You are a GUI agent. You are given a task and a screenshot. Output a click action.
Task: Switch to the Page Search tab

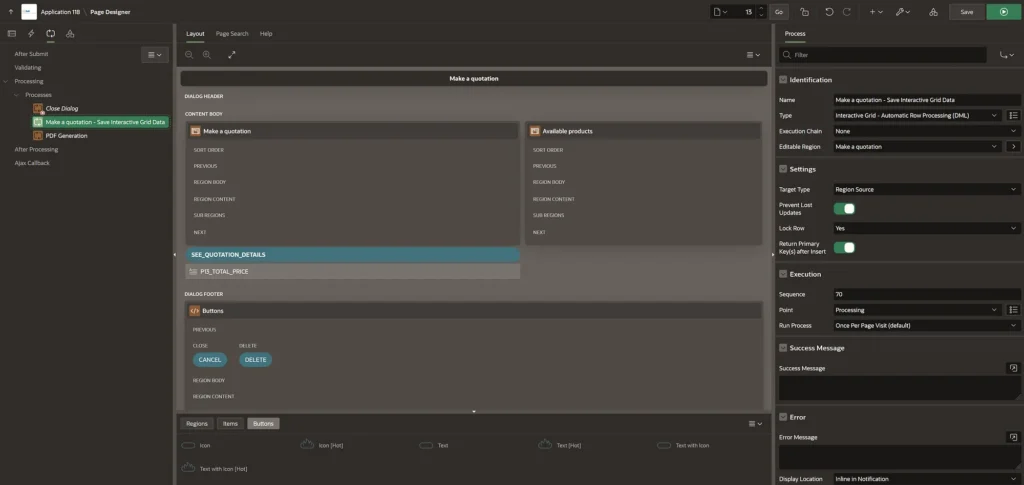(232, 34)
